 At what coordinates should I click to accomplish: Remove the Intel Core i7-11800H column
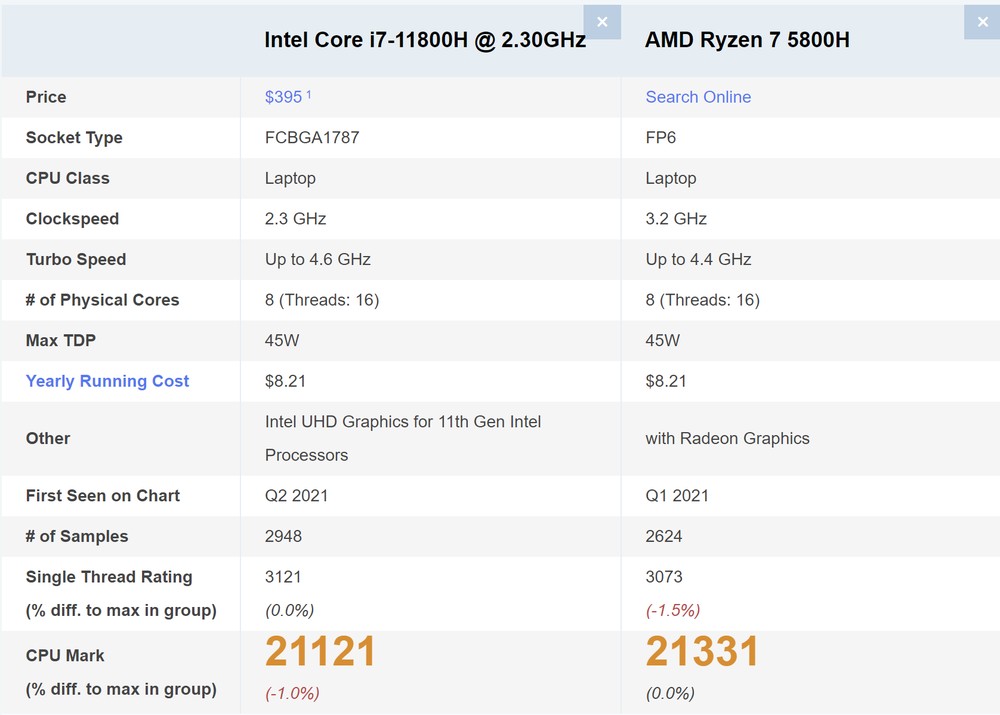click(601, 22)
